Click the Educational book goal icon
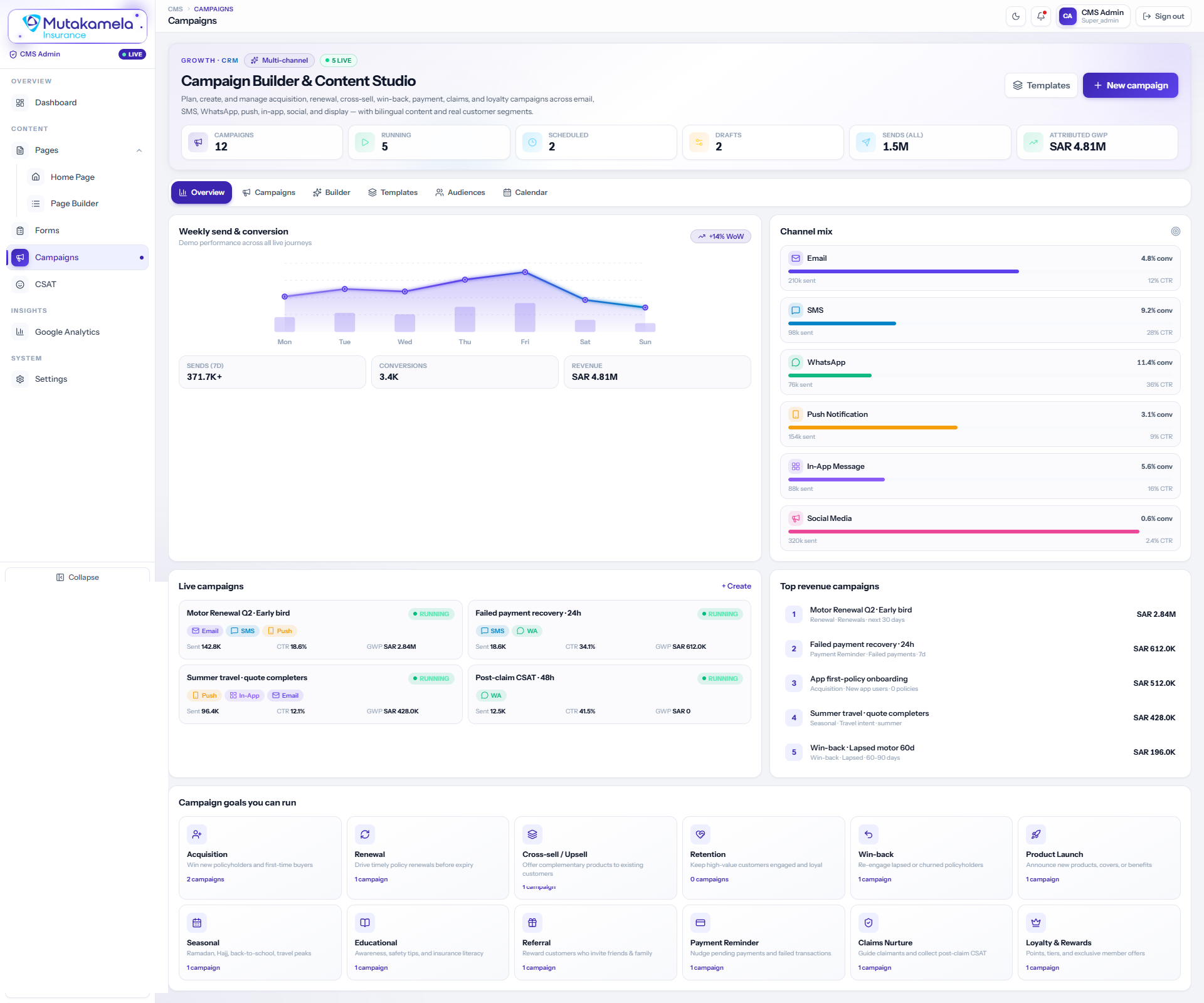The width and height of the screenshot is (1204, 1003). tap(365, 923)
